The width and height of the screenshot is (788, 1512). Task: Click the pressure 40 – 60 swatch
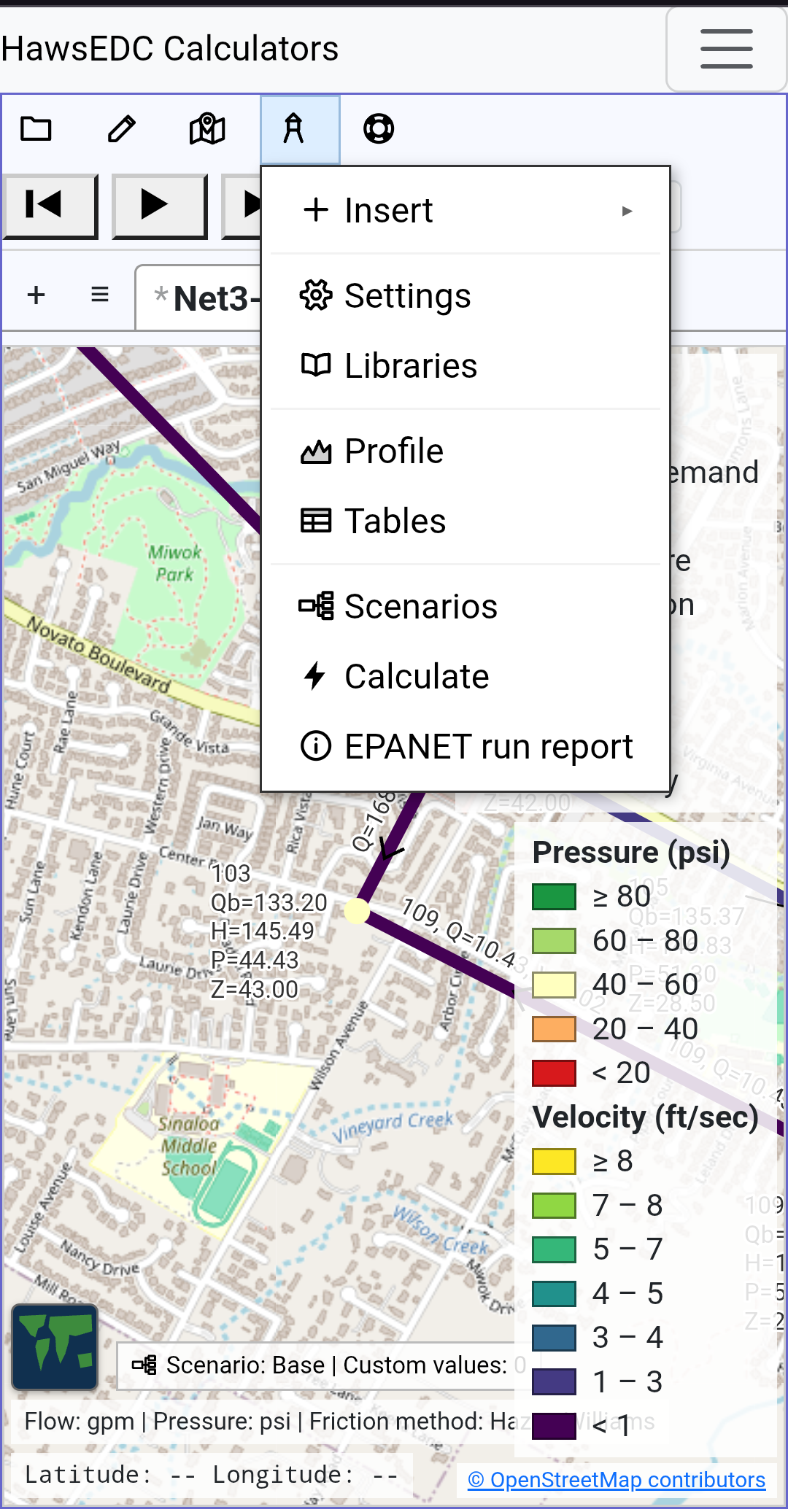(x=555, y=985)
